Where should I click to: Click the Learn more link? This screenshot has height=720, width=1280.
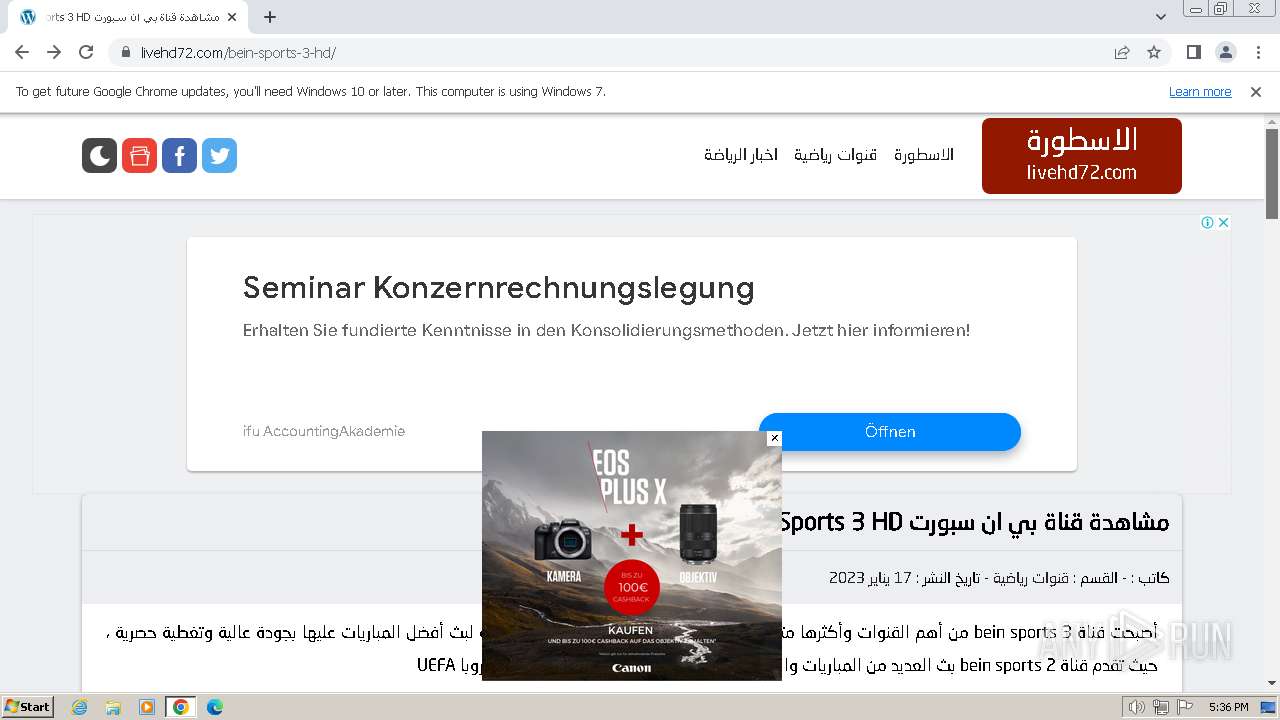coord(1200,91)
